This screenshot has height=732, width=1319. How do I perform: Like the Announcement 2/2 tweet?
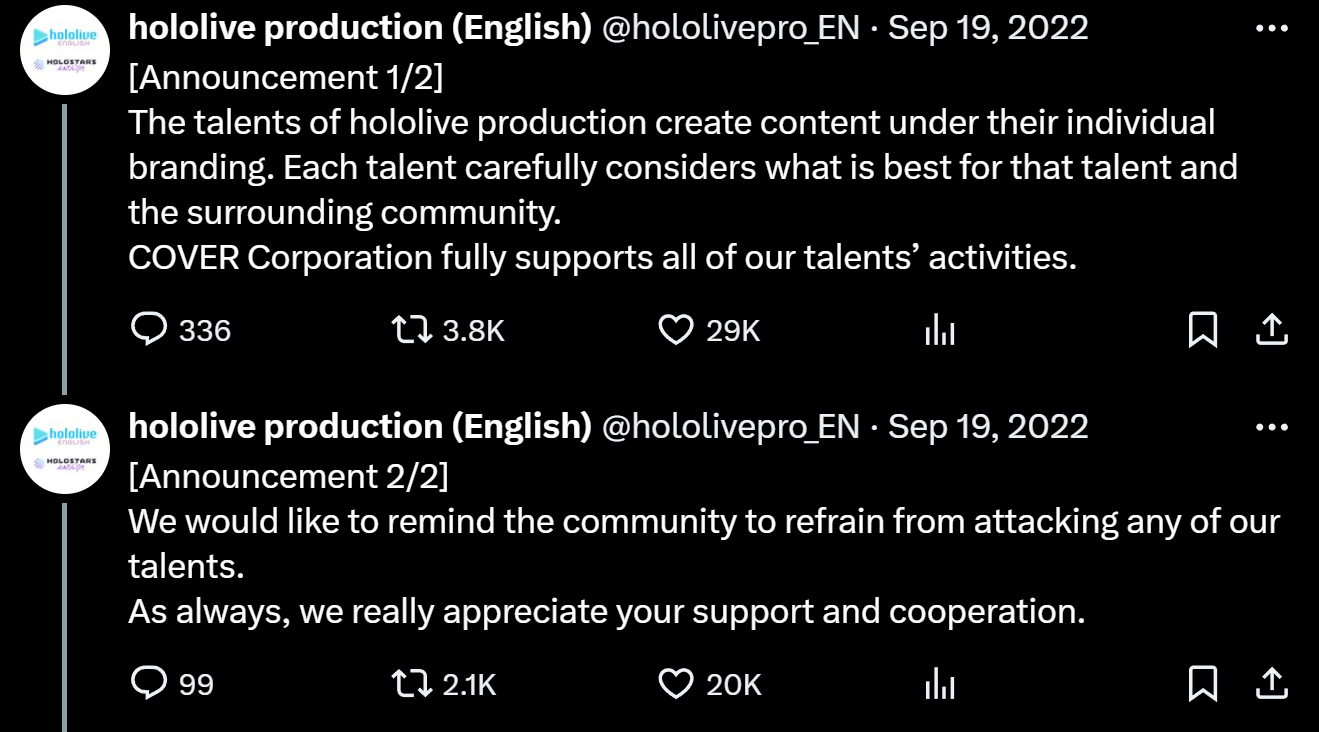[x=676, y=683]
